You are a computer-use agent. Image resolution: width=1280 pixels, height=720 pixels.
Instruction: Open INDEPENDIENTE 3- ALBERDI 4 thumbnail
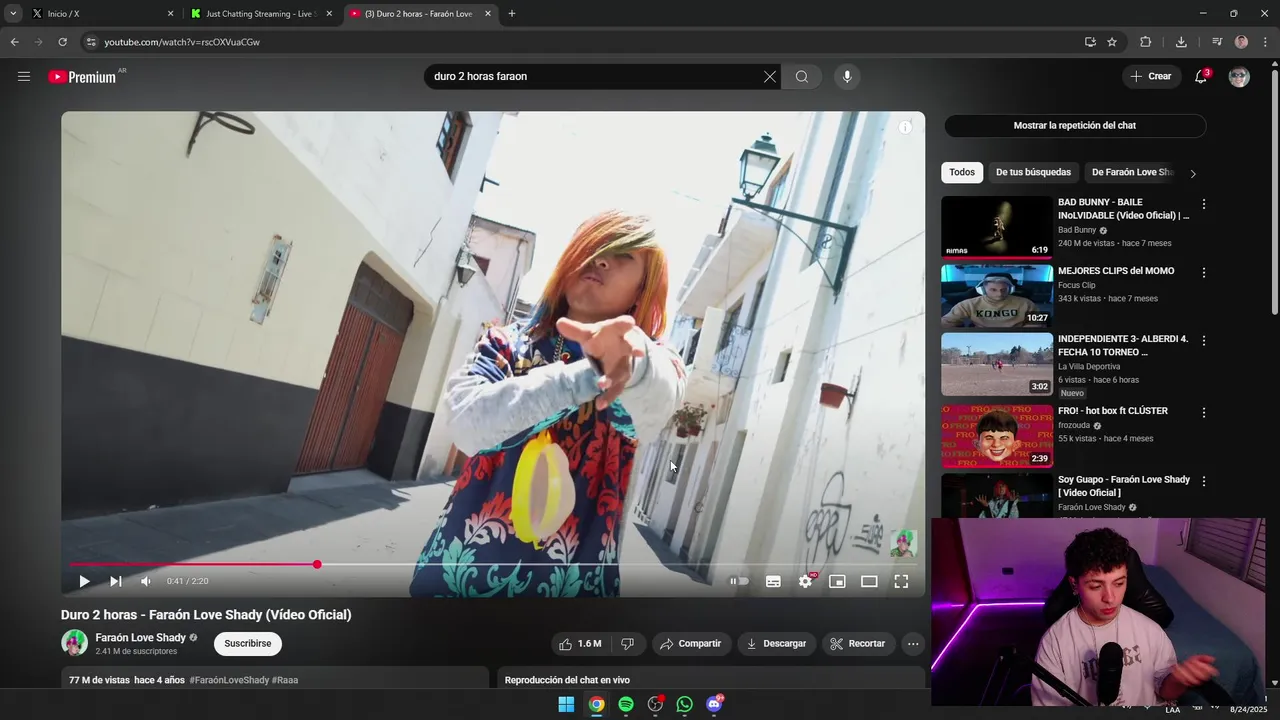point(997,365)
